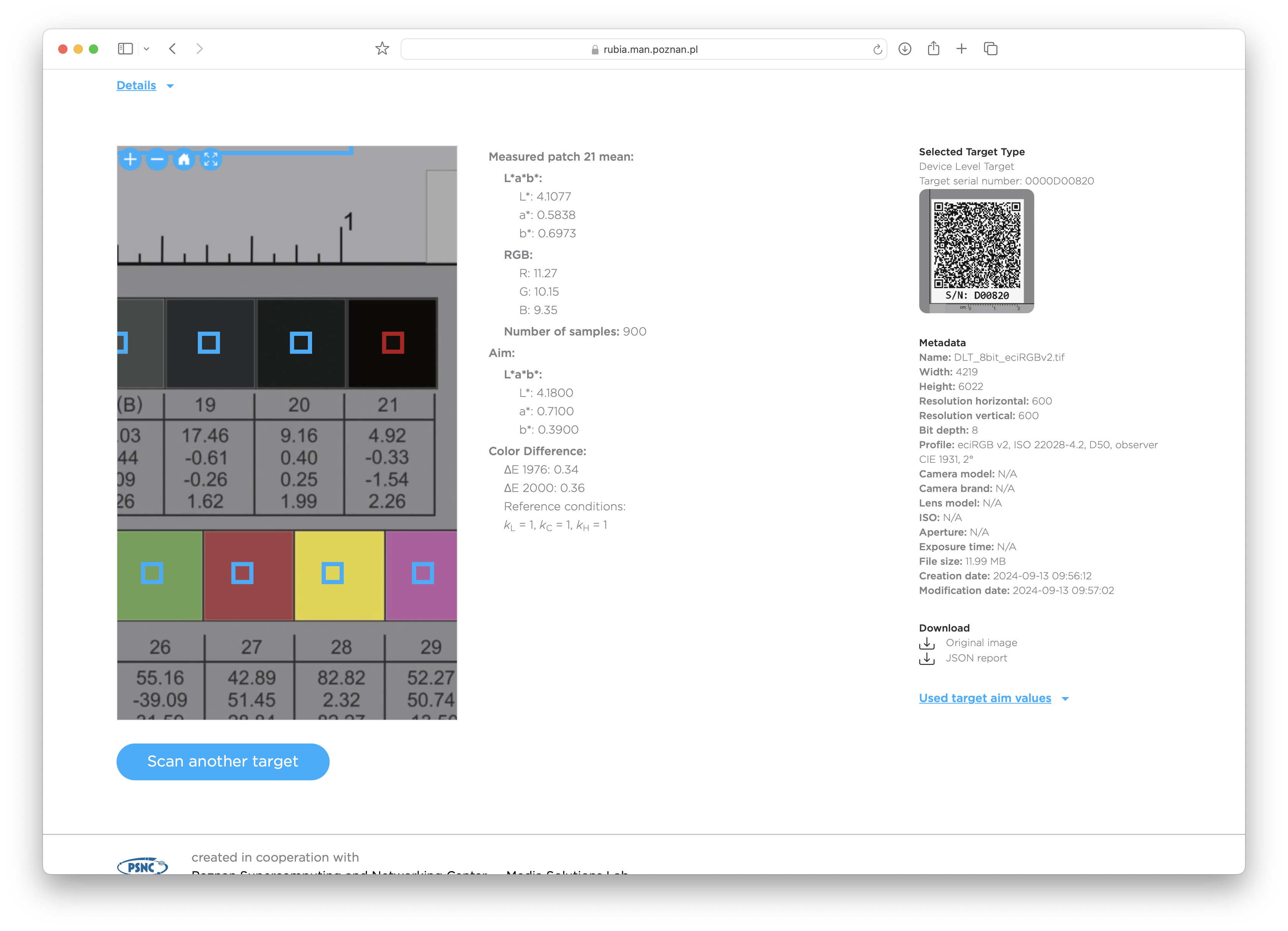The image size is (1288, 931).
Task: Click the JSON report download icon
Action: pyautogui.click(x=927, y=658)
